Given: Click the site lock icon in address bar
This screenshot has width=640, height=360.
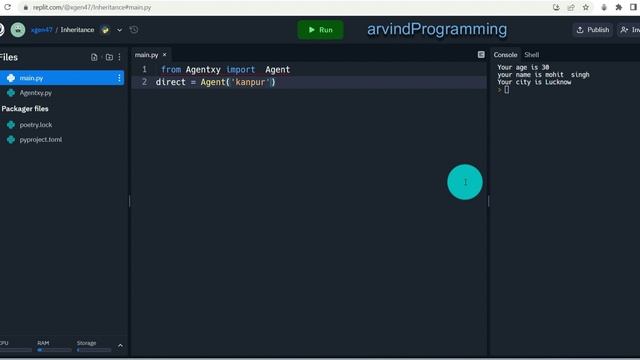Looking at the screenshot, I should (x=25, y=7).
